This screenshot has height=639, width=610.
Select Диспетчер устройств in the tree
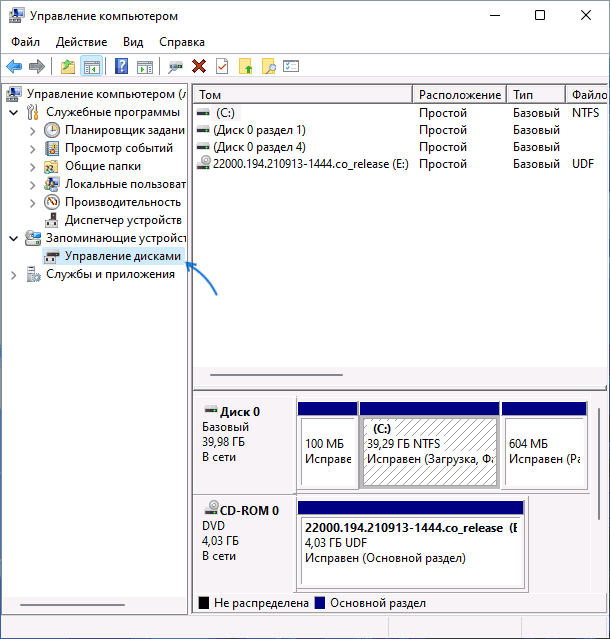[x=123, y=220]
